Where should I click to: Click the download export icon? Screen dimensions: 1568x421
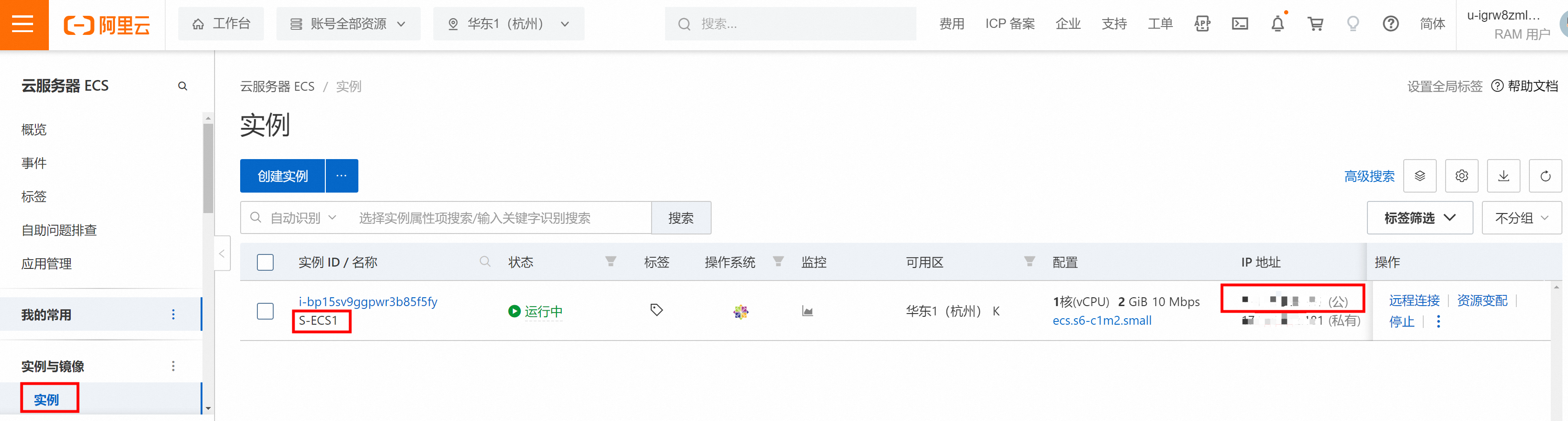pyautogui.click(x=1503, y=176)
